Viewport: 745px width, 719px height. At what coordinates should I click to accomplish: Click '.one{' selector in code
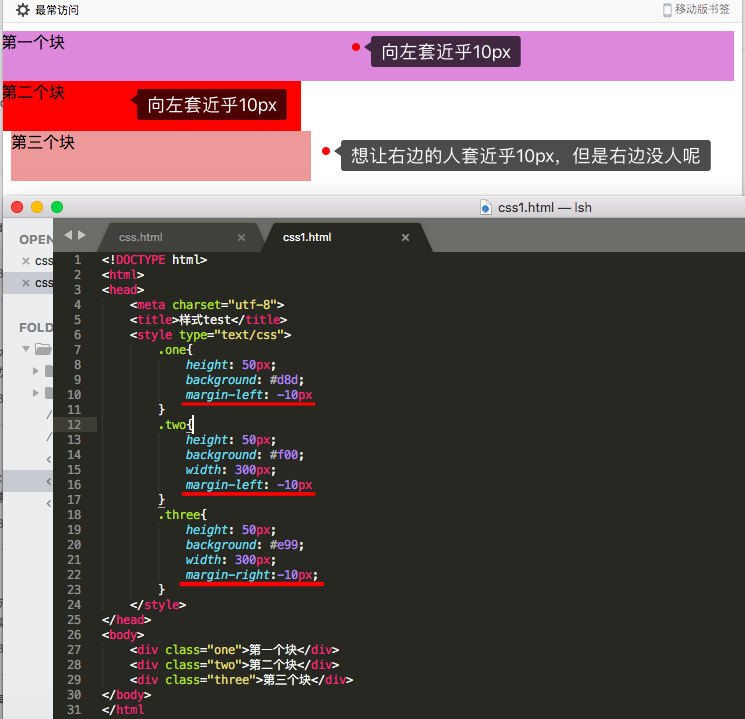[x=176, y=350]
